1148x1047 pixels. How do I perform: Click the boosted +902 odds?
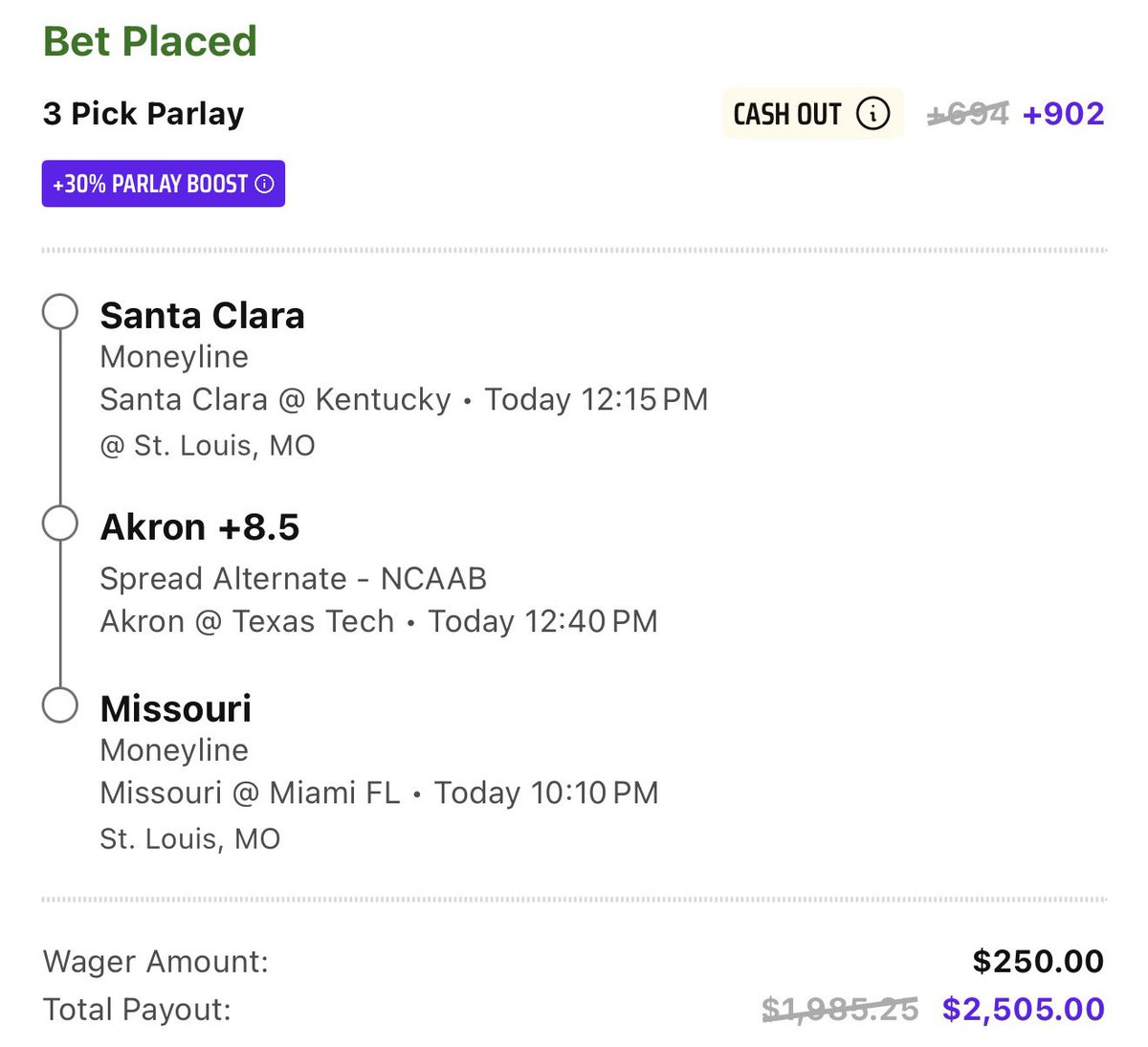coord(1063,114)
